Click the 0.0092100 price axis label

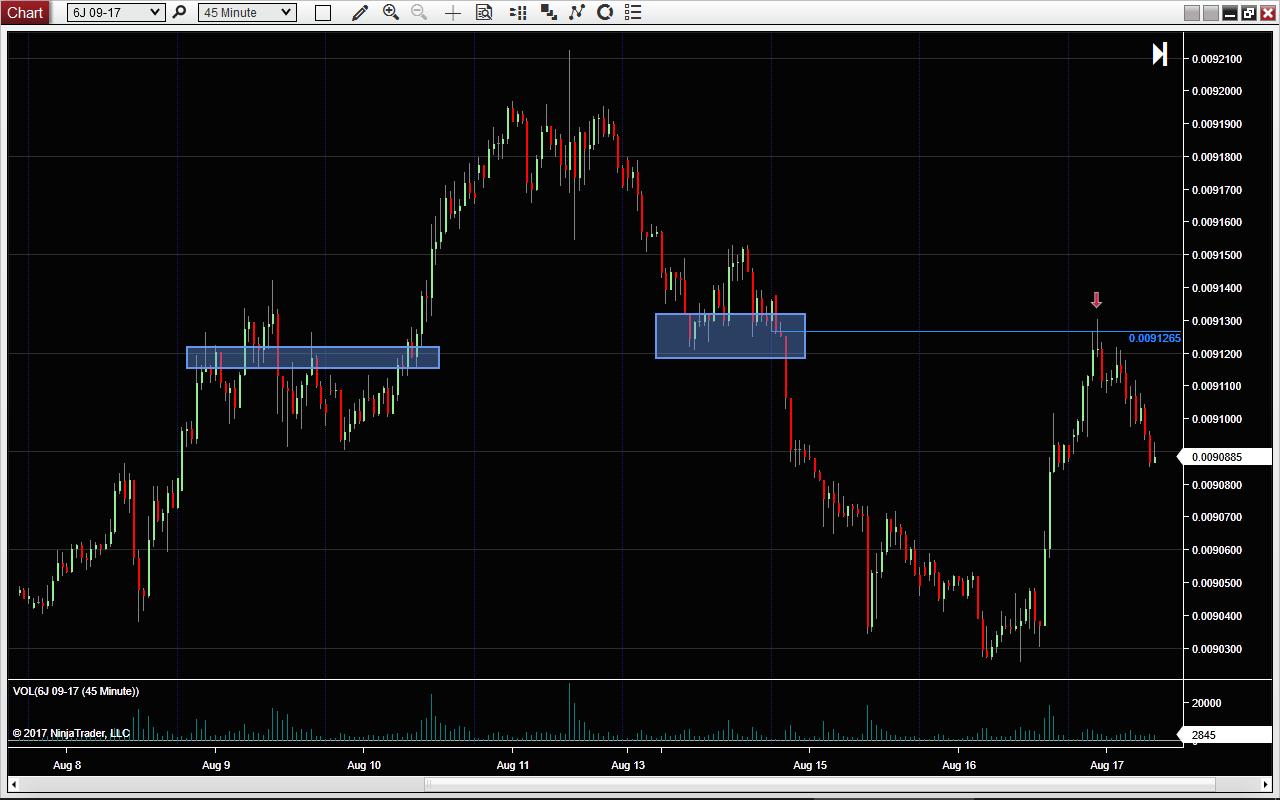click(1216, 59)
